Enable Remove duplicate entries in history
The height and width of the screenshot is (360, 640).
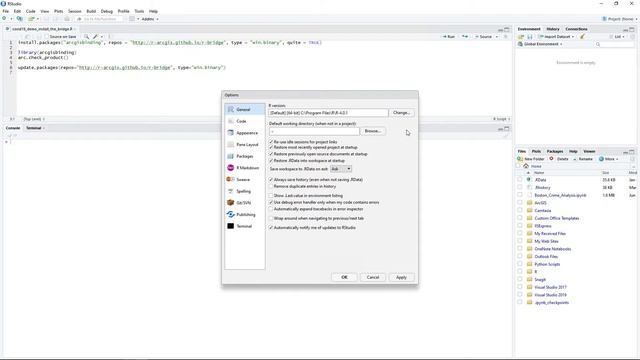coord(271,186)
